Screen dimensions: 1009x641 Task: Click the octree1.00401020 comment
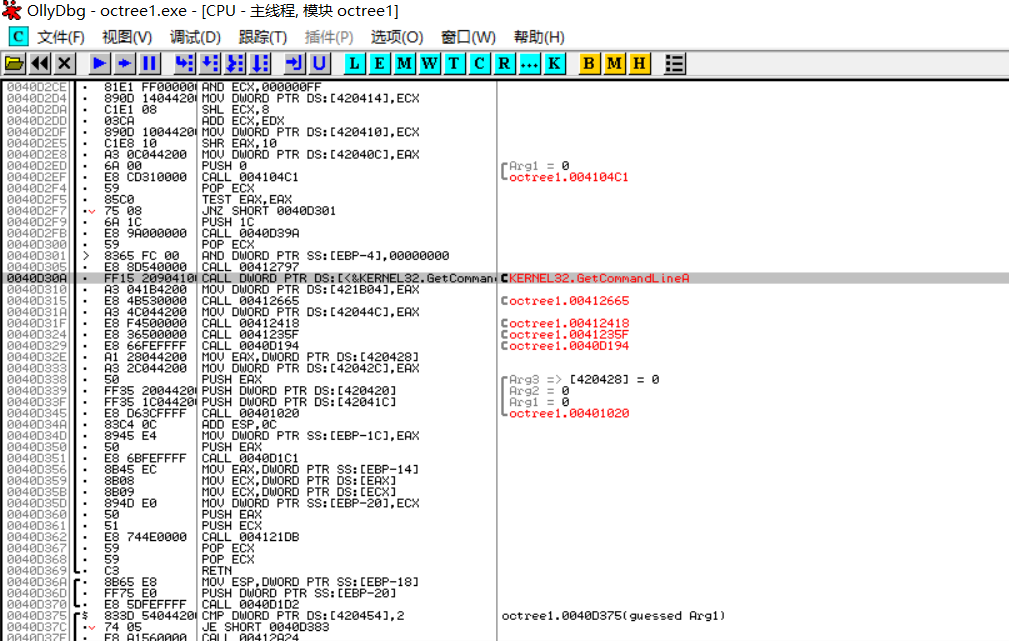click(x=568, y=413)
